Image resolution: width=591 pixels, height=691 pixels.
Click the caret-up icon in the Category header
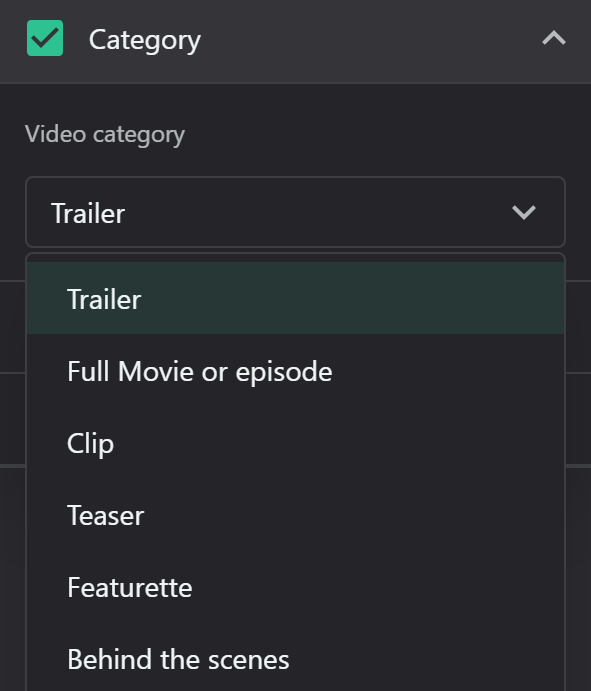(554, 38)
